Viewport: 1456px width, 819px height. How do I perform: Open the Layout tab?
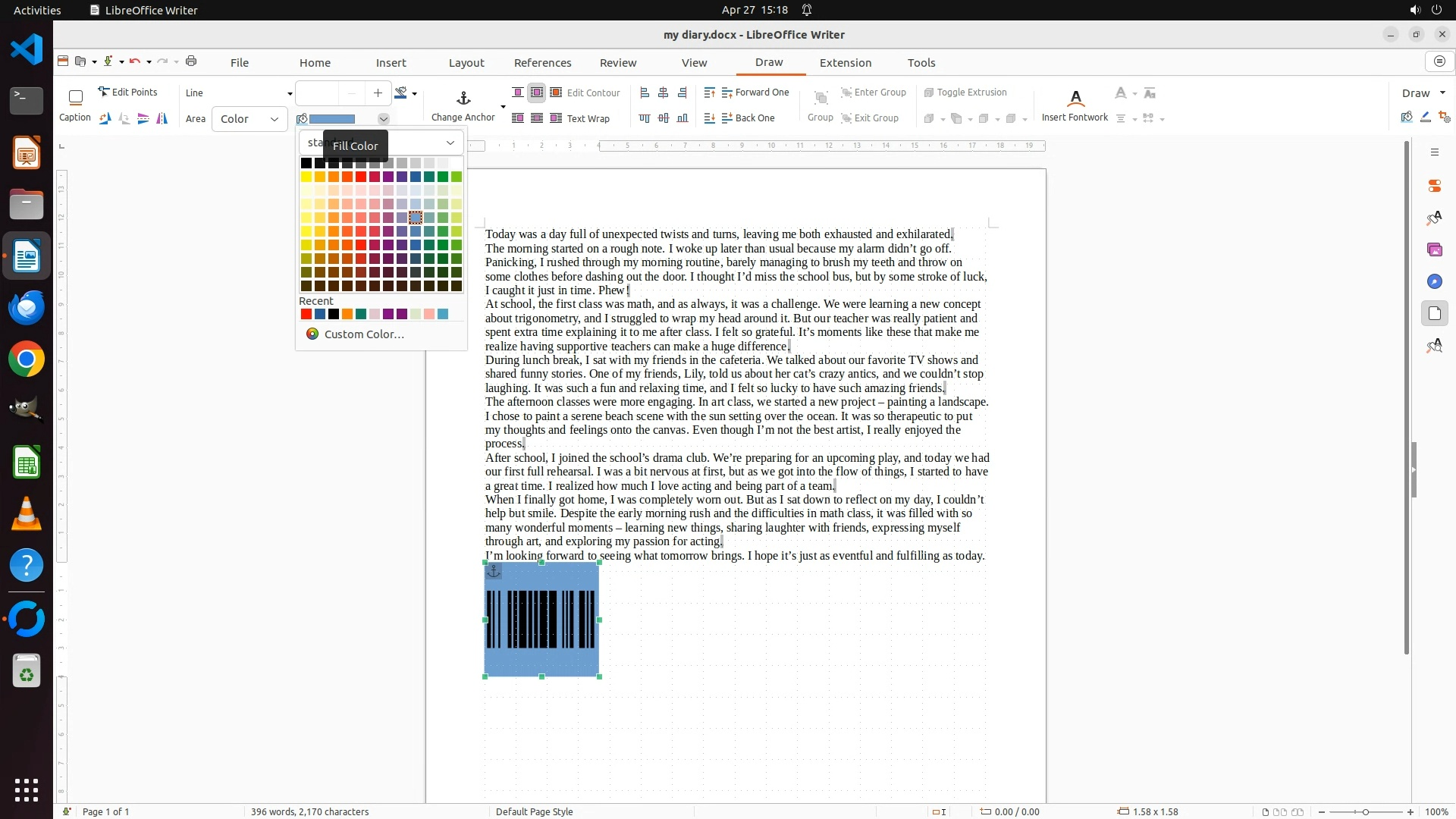coord(466,63)
